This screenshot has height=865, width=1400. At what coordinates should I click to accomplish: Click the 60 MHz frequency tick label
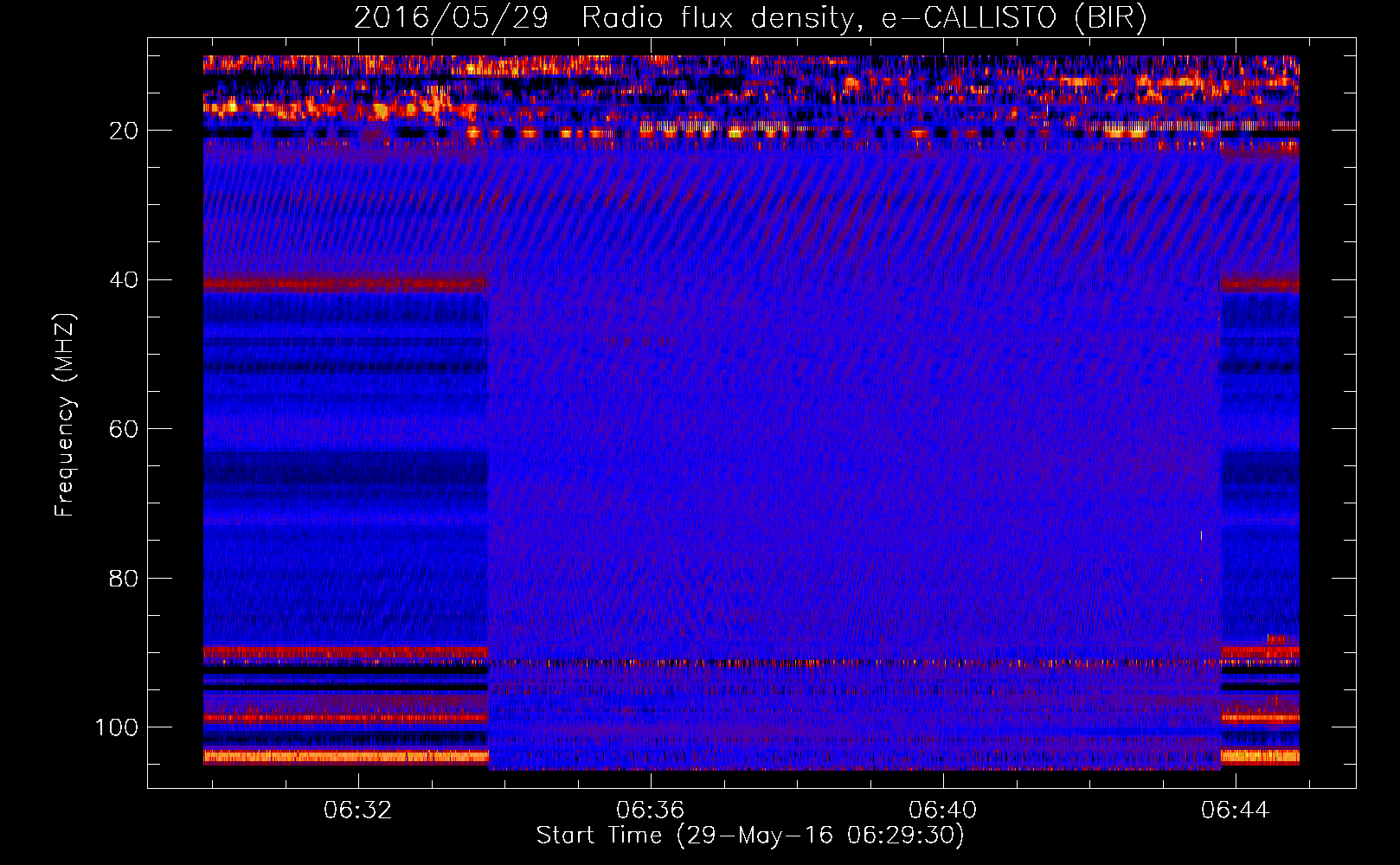pos(124,430)
